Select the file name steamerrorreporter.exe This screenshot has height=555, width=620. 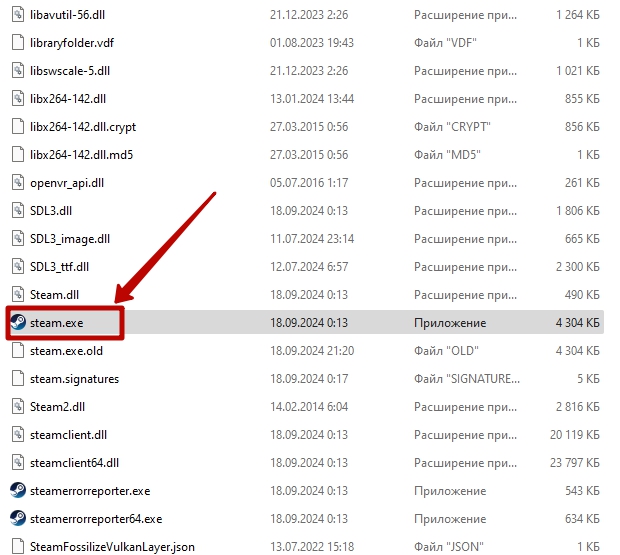pyautogui.click(x=90, y=491)
